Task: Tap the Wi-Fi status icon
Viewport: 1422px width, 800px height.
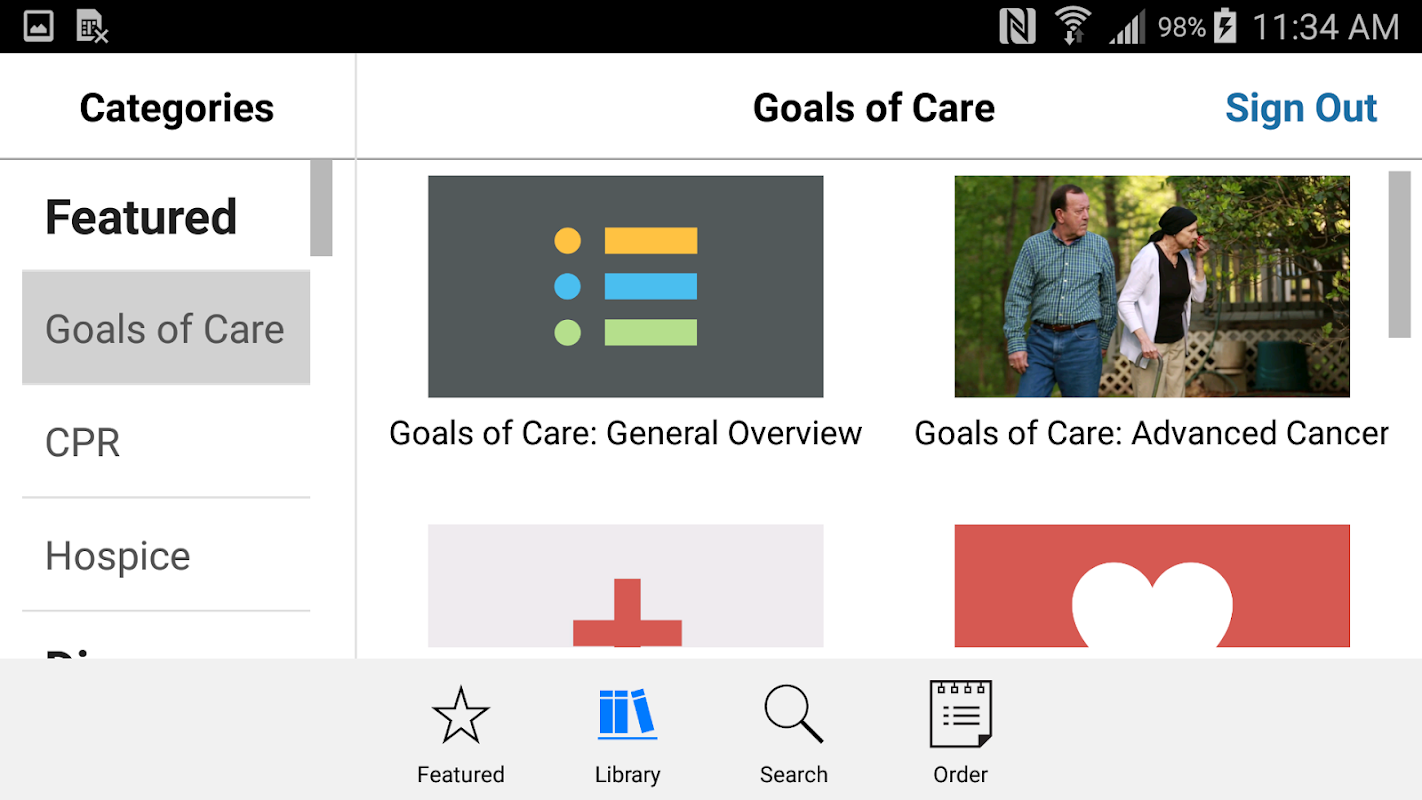Action: pyautogui.click(x=1072, y=27)
